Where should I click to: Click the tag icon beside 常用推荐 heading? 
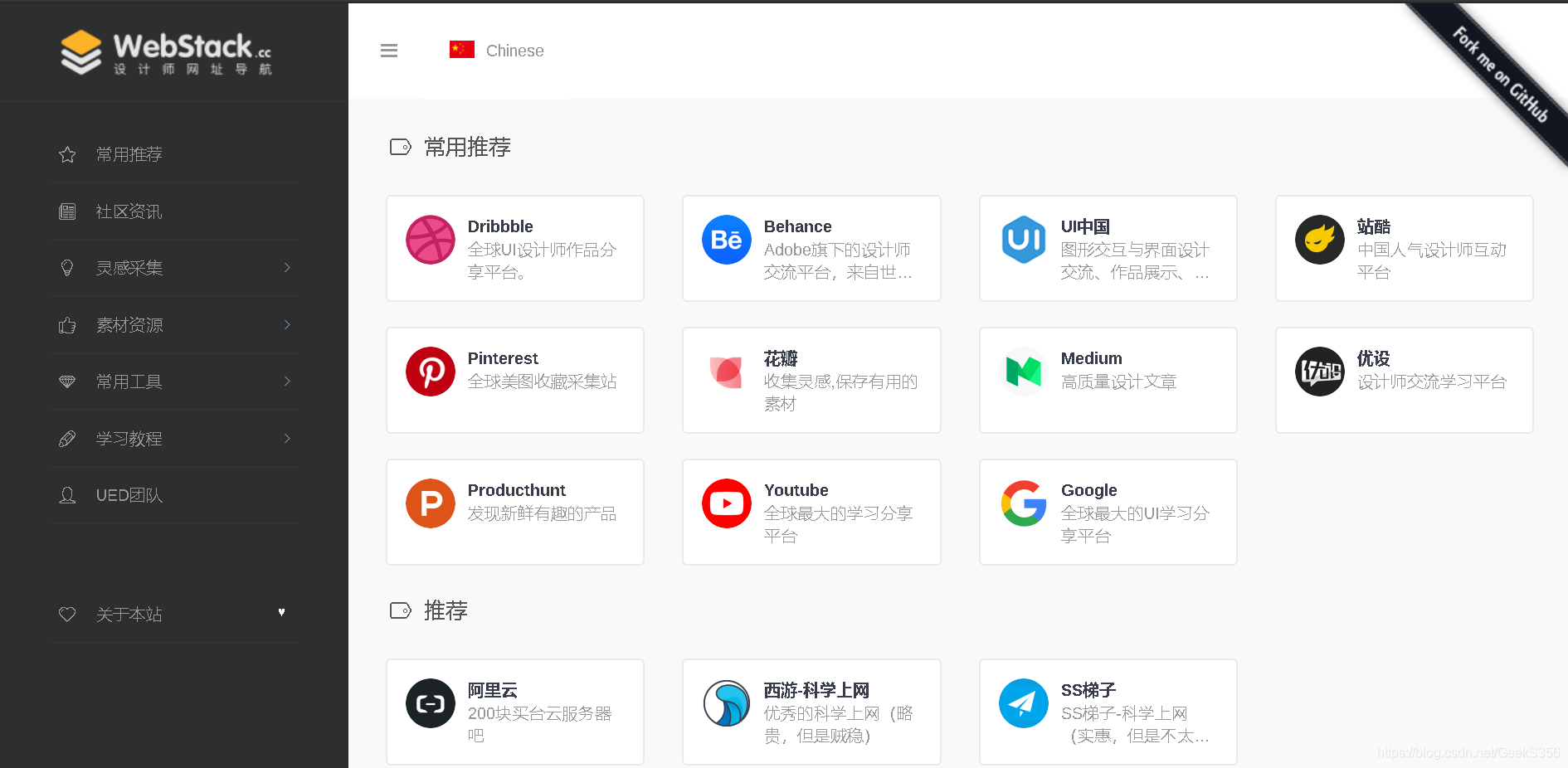click(401, 147)
